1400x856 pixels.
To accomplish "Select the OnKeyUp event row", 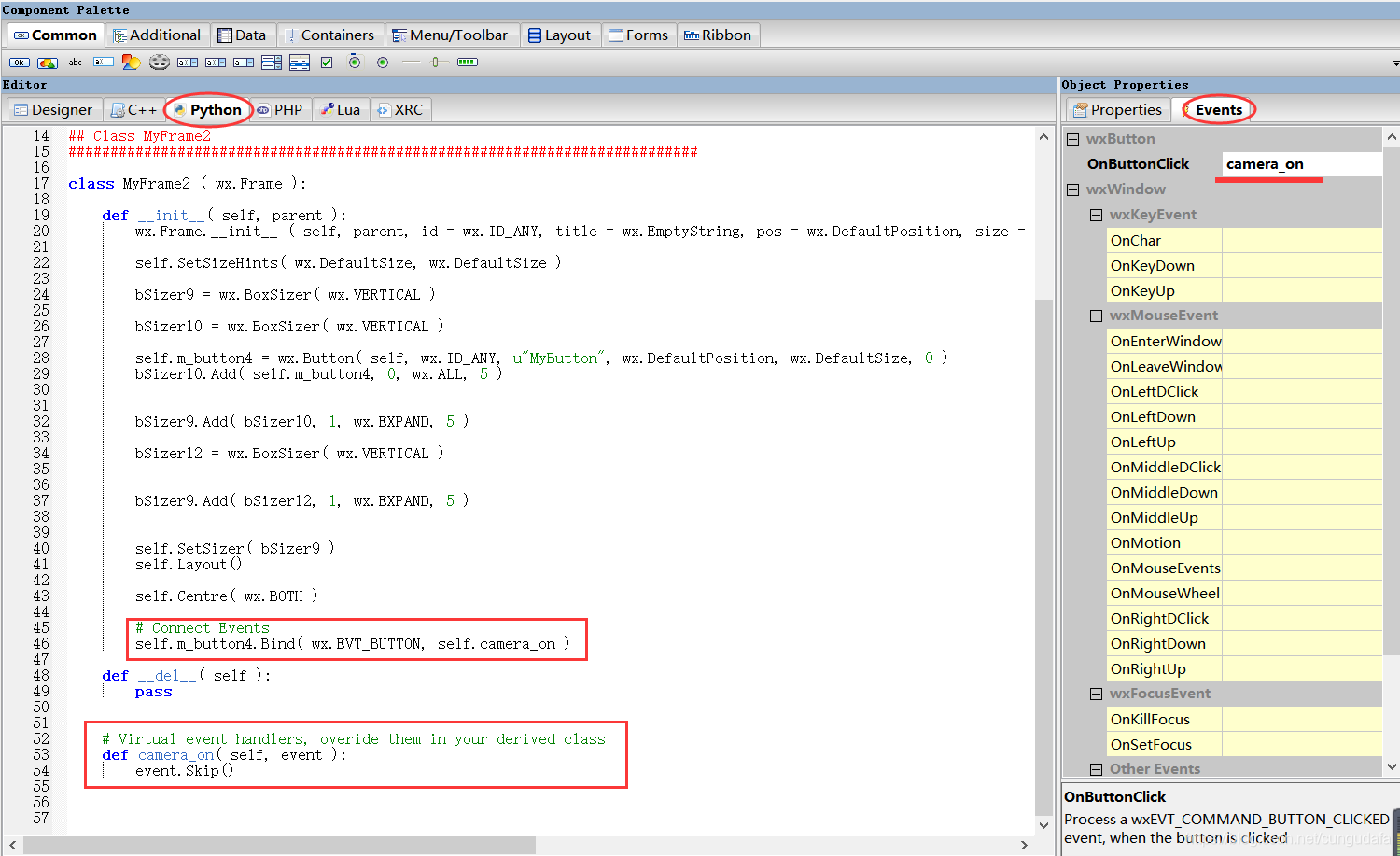I will (1244, 290).
